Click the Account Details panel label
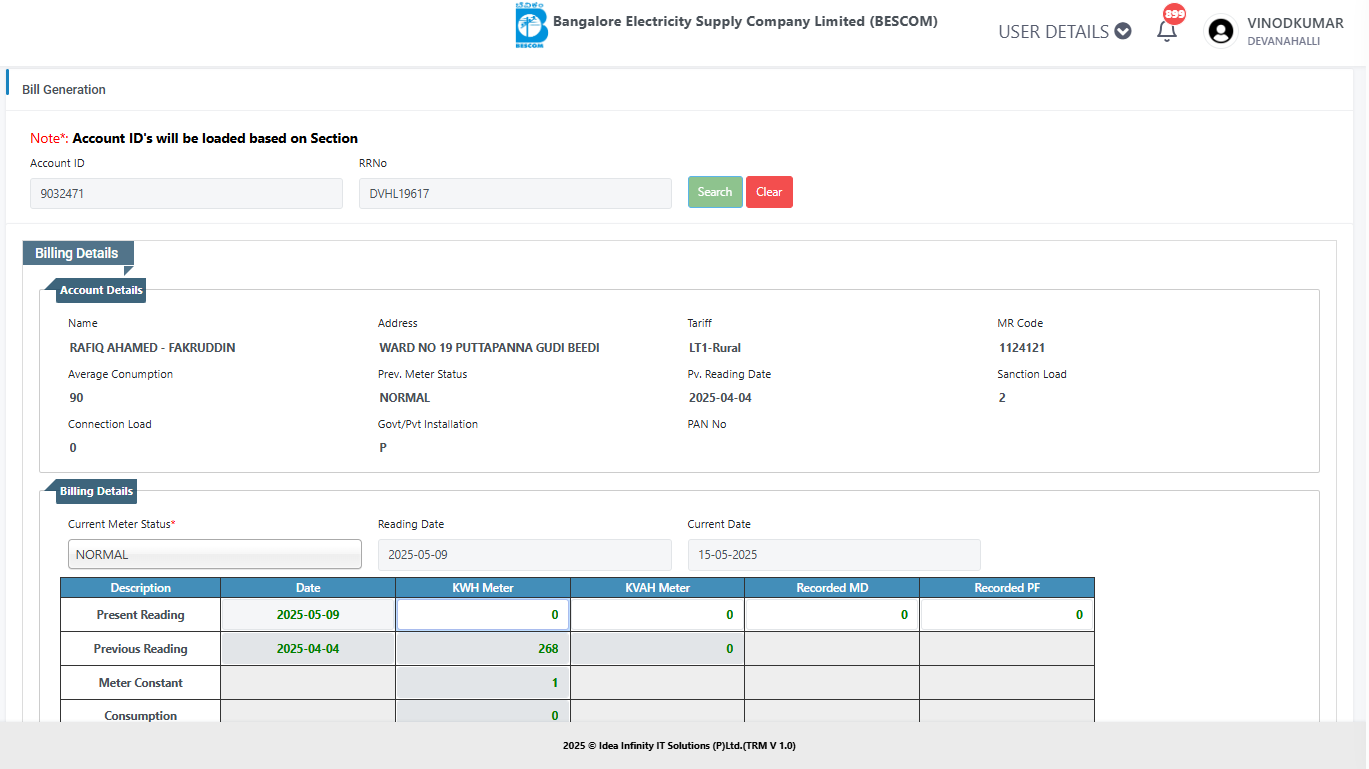This screenshot has height=769, width=1369. (101, 290)
